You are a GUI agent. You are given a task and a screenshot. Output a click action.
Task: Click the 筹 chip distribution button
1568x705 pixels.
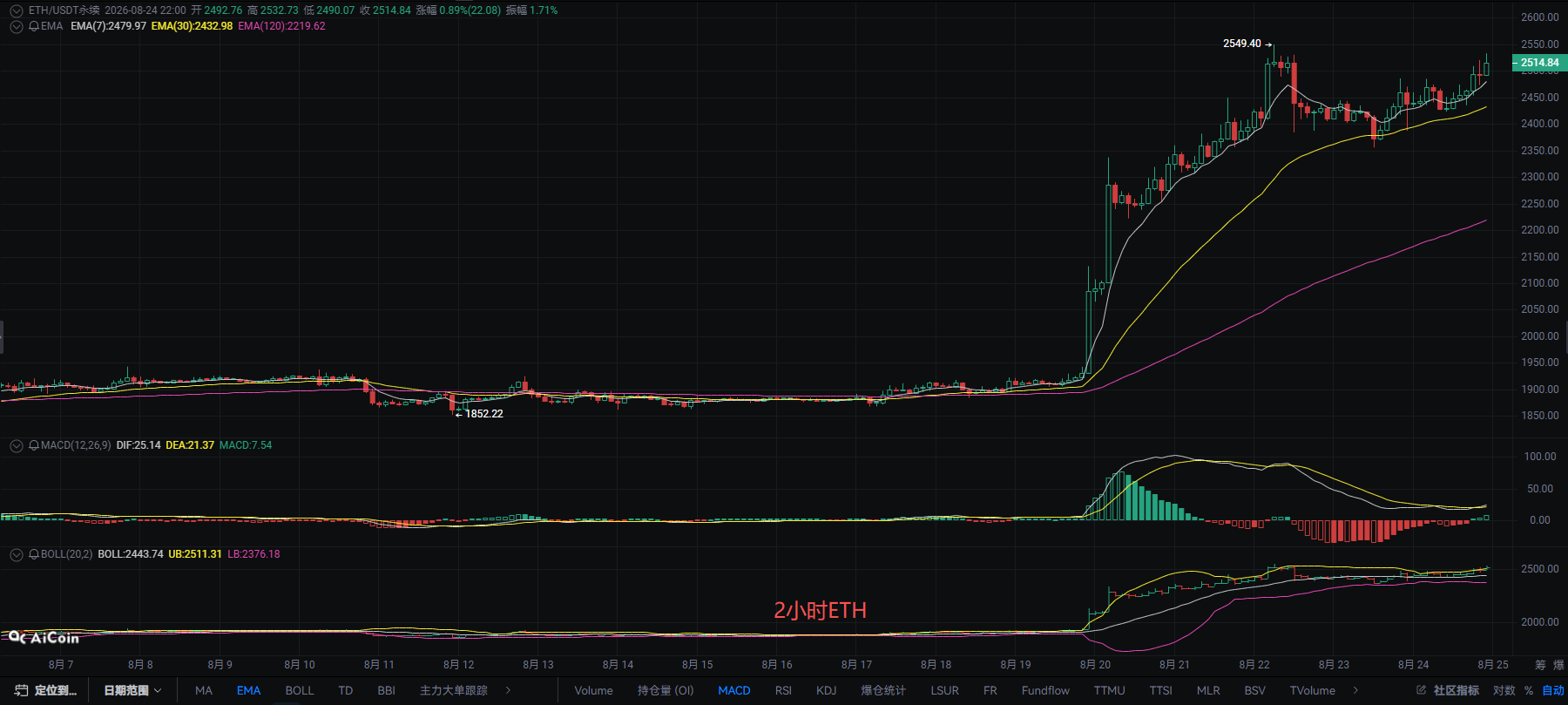1540,665
